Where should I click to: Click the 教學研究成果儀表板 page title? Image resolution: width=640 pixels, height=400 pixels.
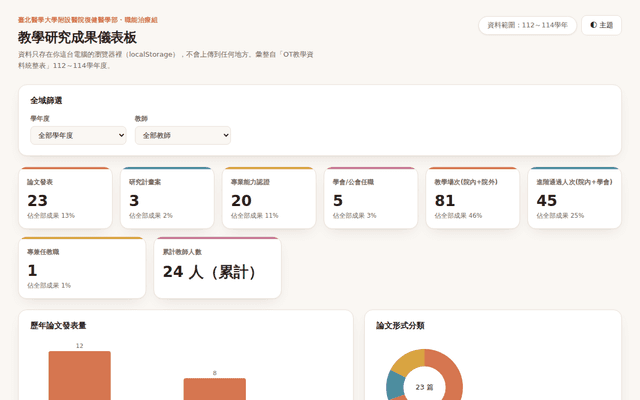(x=77, y=38)
